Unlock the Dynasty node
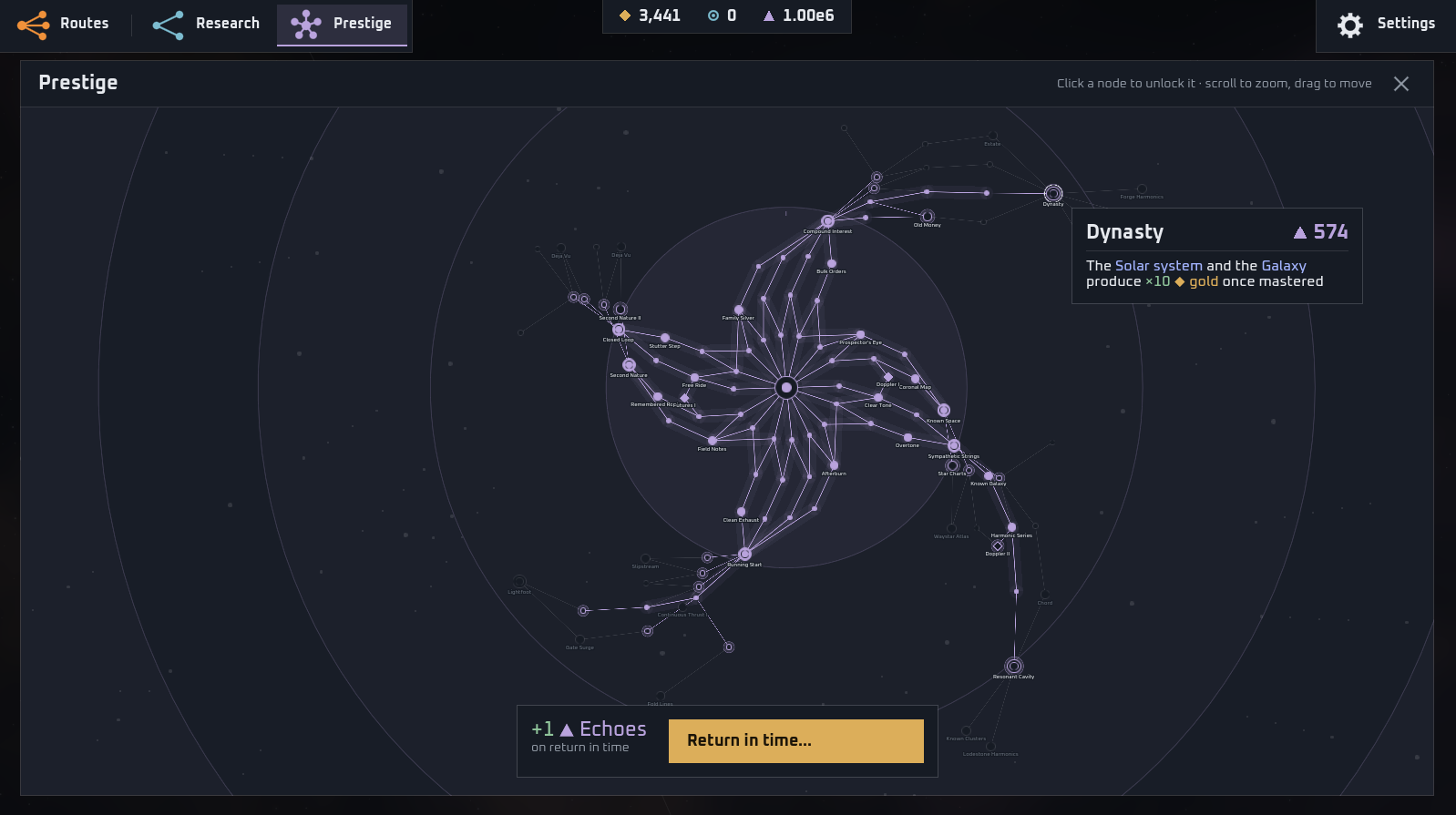The width and height of the screenshot is (1456, 815). pos(1052,193)
